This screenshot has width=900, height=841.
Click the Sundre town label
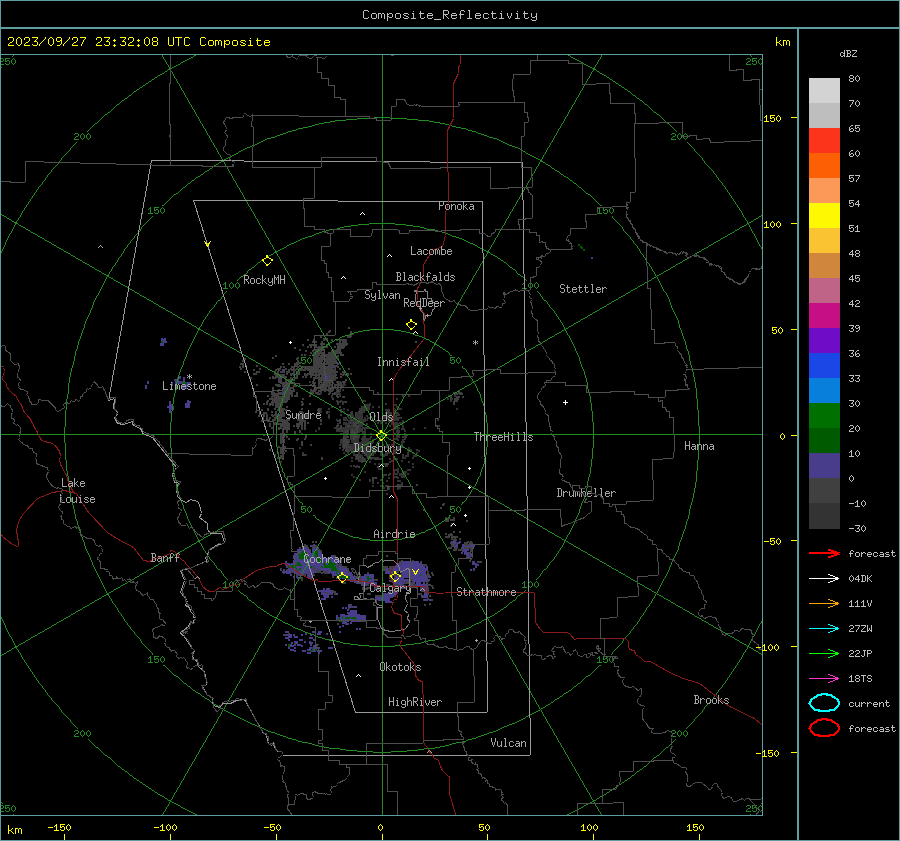pos(303,415)
